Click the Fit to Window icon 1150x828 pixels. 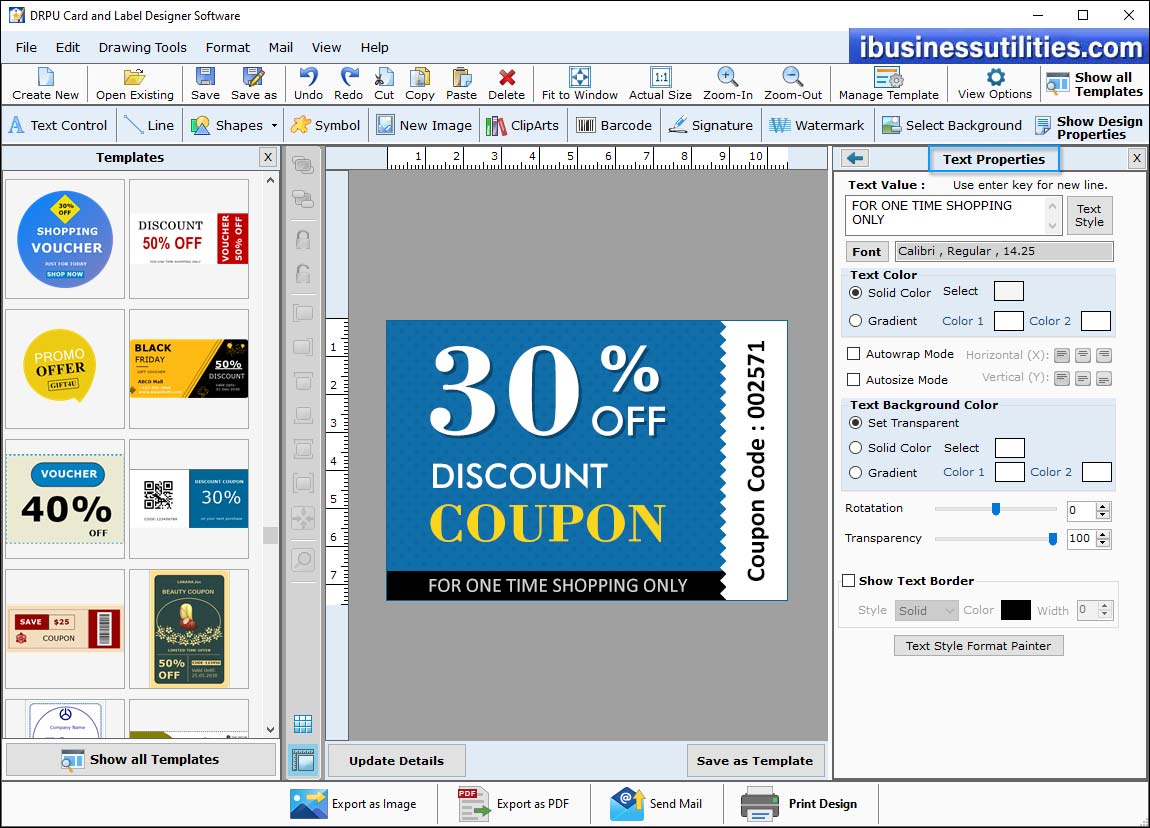[x=579, y=78]
